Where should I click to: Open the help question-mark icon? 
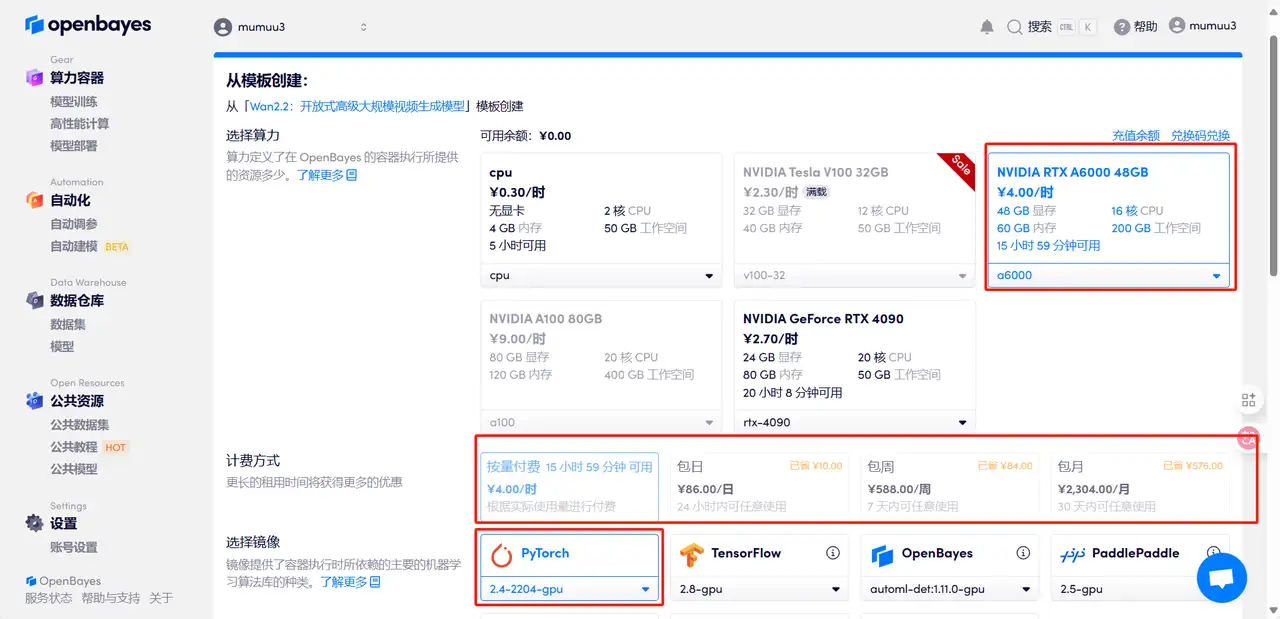click(1122, 27)
